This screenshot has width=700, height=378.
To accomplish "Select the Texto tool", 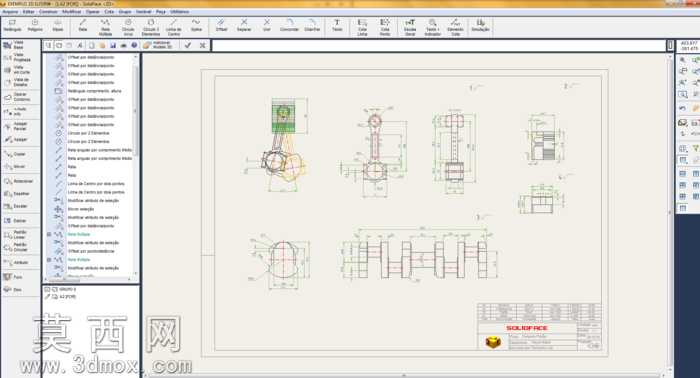I will tap(337, 25).
